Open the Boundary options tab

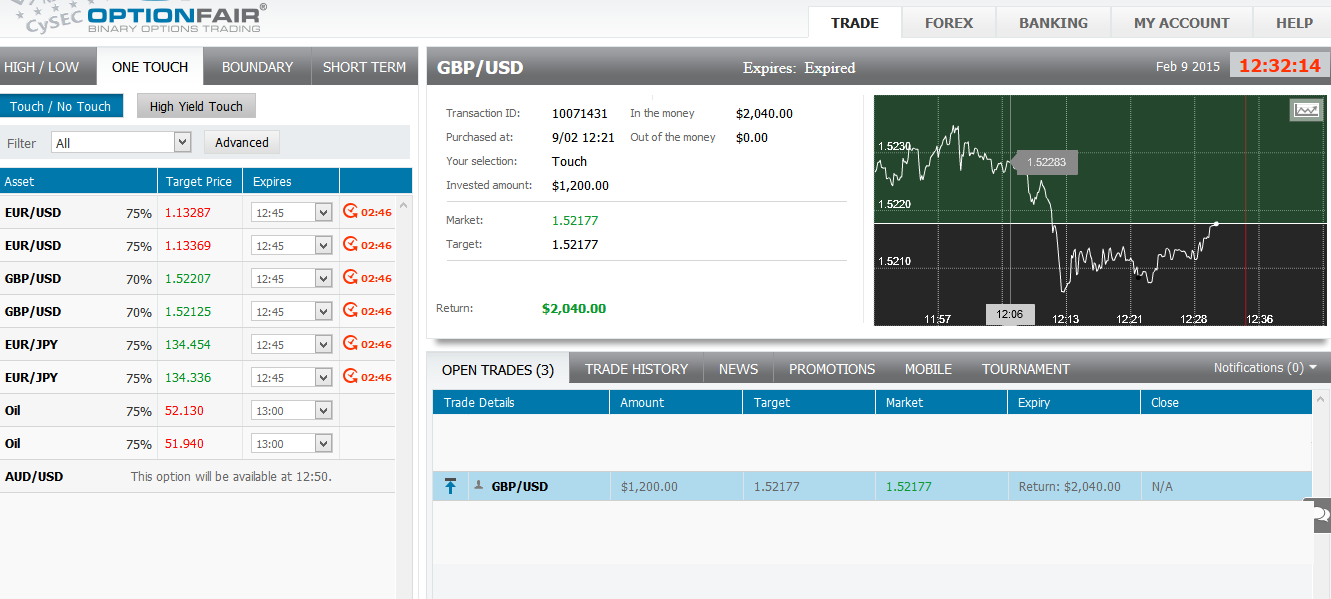257,67
